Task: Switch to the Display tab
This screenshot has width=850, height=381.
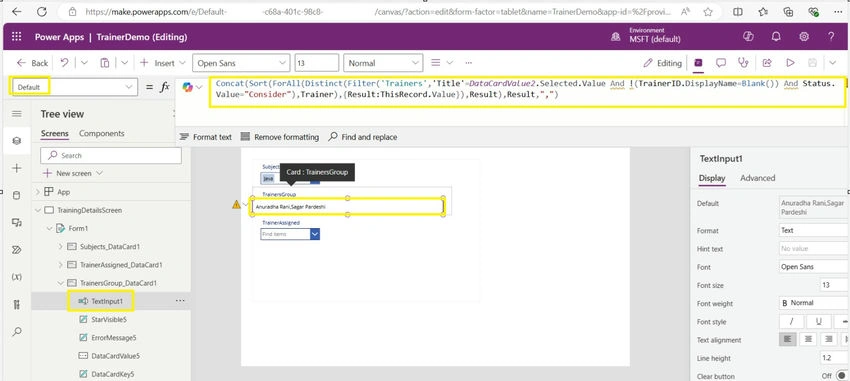Action: coord(712,178)
